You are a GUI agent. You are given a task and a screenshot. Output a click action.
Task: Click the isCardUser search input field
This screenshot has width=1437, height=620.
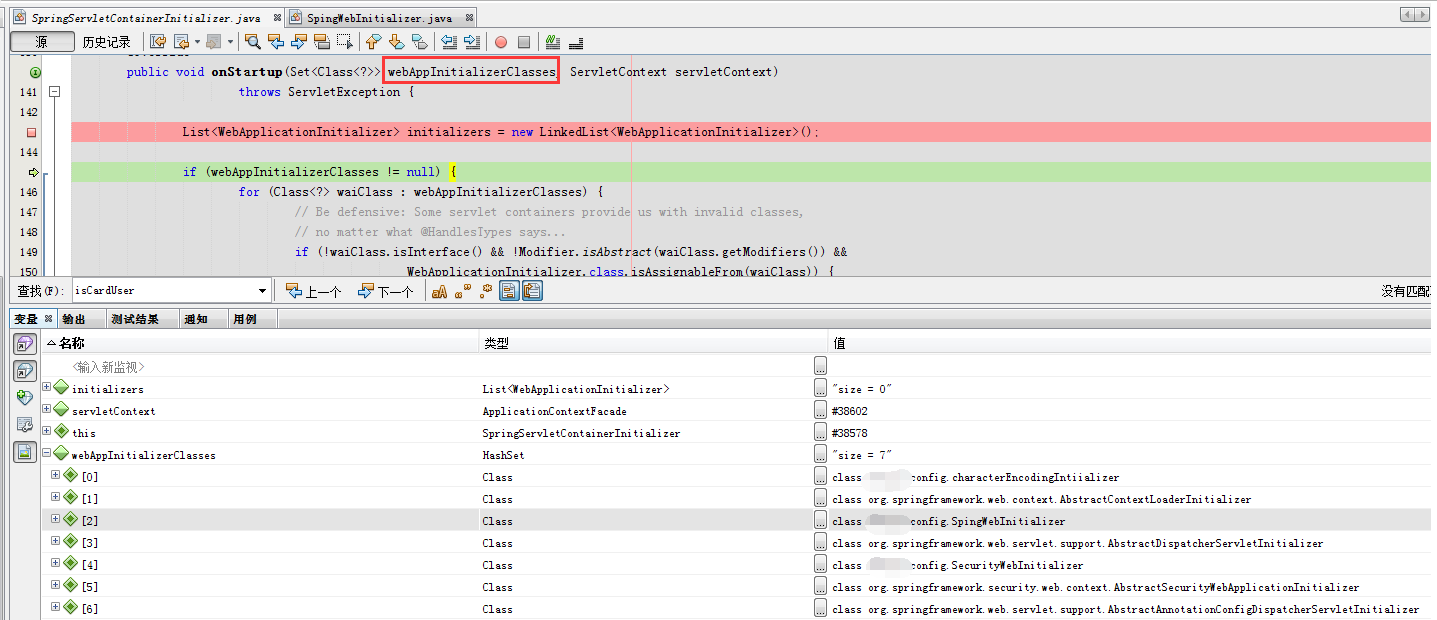[164, 291]
